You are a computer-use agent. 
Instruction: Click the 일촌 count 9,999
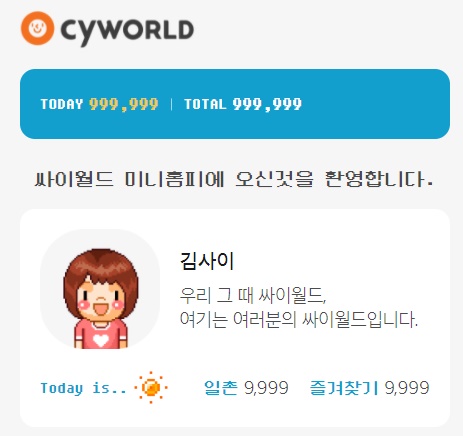266,388
